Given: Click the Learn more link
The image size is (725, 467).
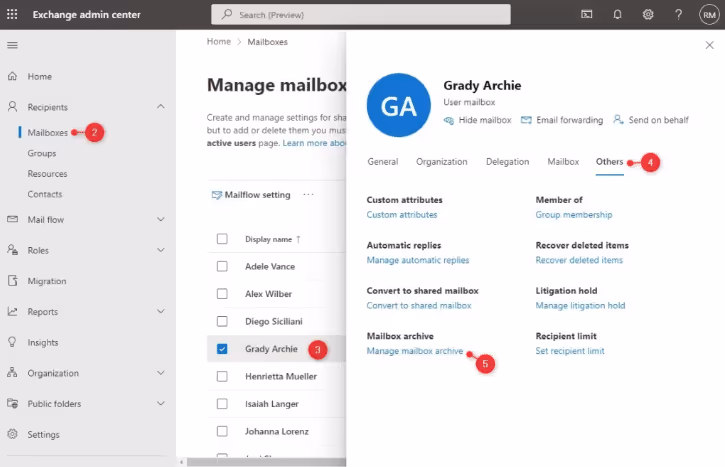Looking at the screenshot, I should coord(314,143).
